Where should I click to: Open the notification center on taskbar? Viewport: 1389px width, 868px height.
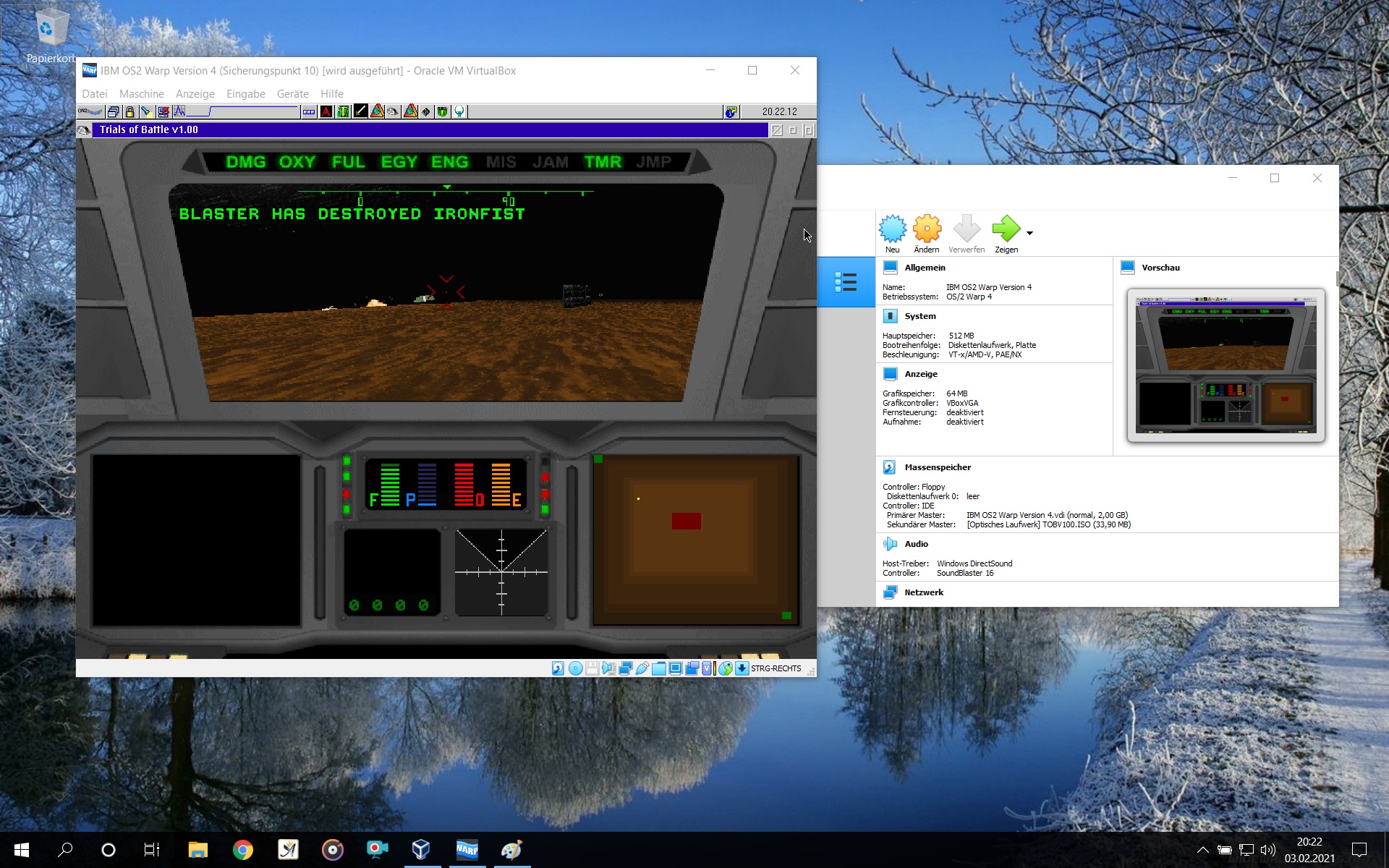click(1359, 850)
